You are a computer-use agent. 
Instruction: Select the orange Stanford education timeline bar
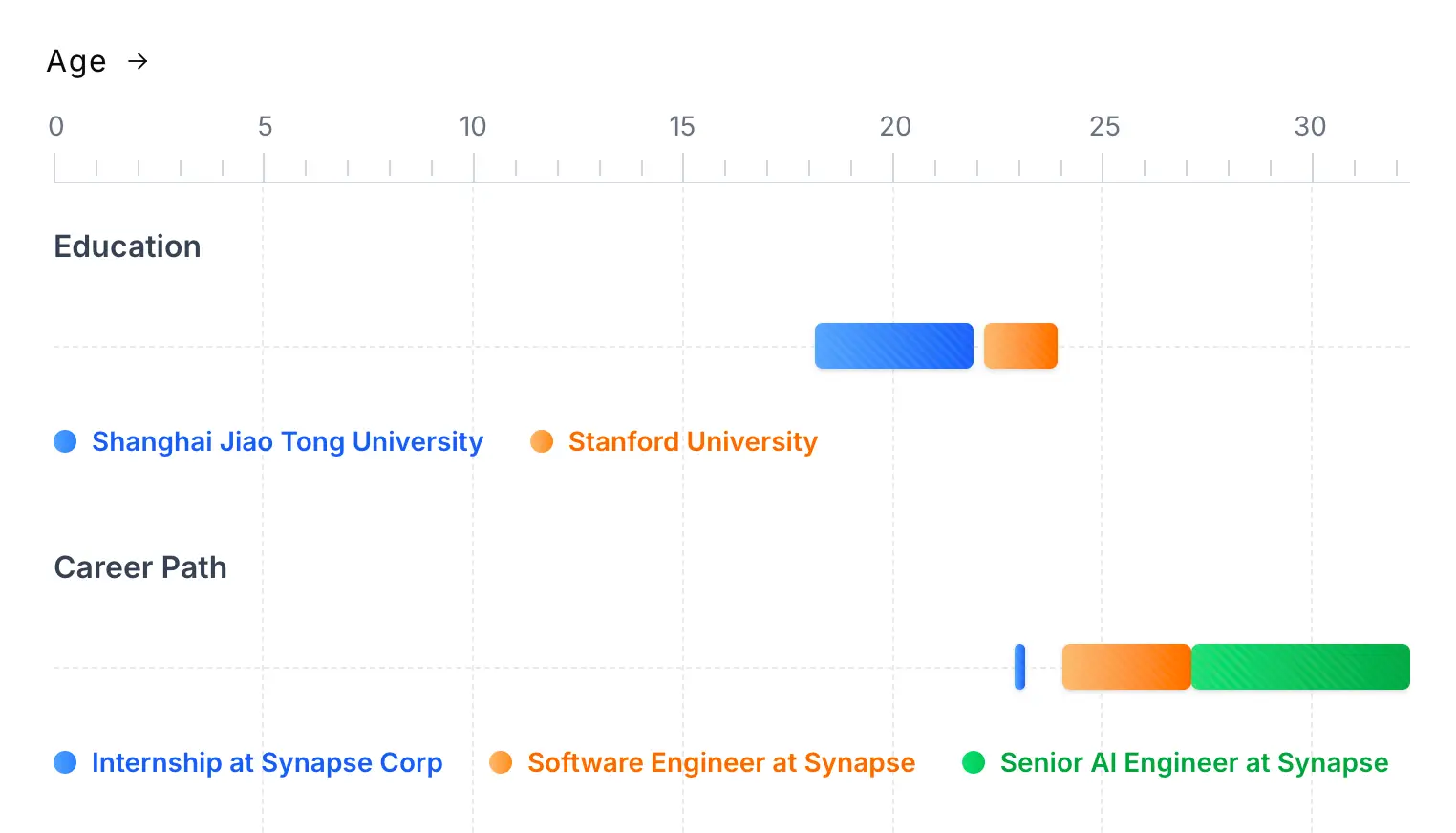[x=1020, y=346]
